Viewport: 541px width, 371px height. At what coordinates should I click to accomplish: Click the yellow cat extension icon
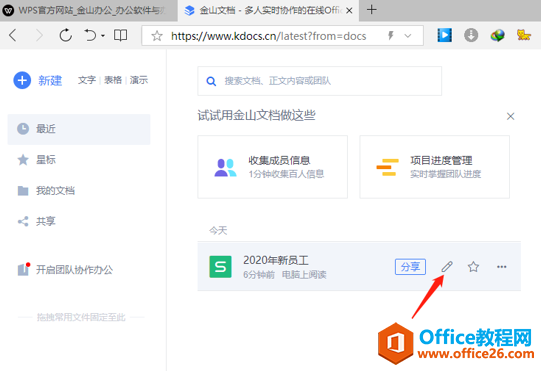pos(523,35)
